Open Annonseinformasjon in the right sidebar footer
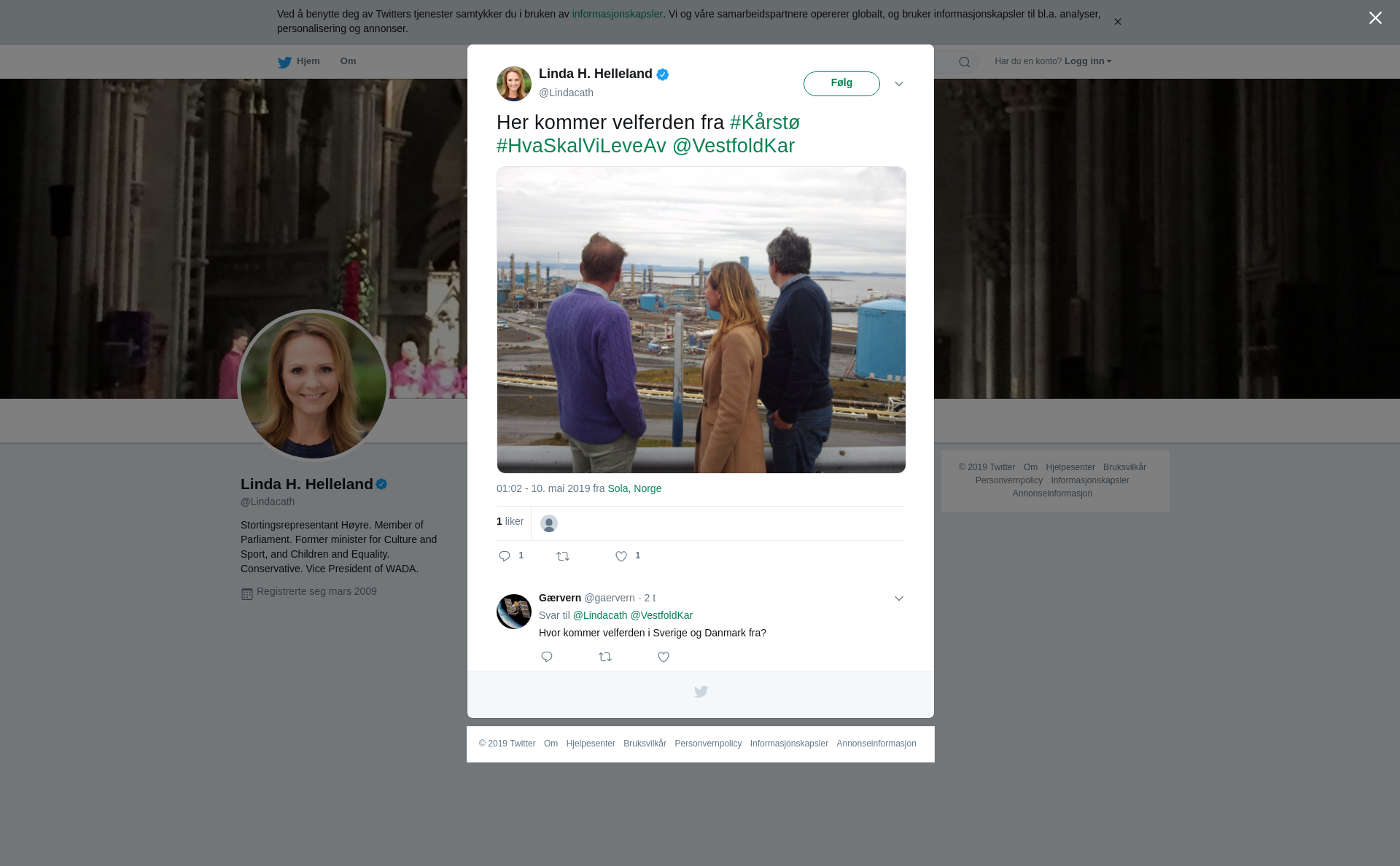This screenshot has height=866, width=1400. (1052, 494)
